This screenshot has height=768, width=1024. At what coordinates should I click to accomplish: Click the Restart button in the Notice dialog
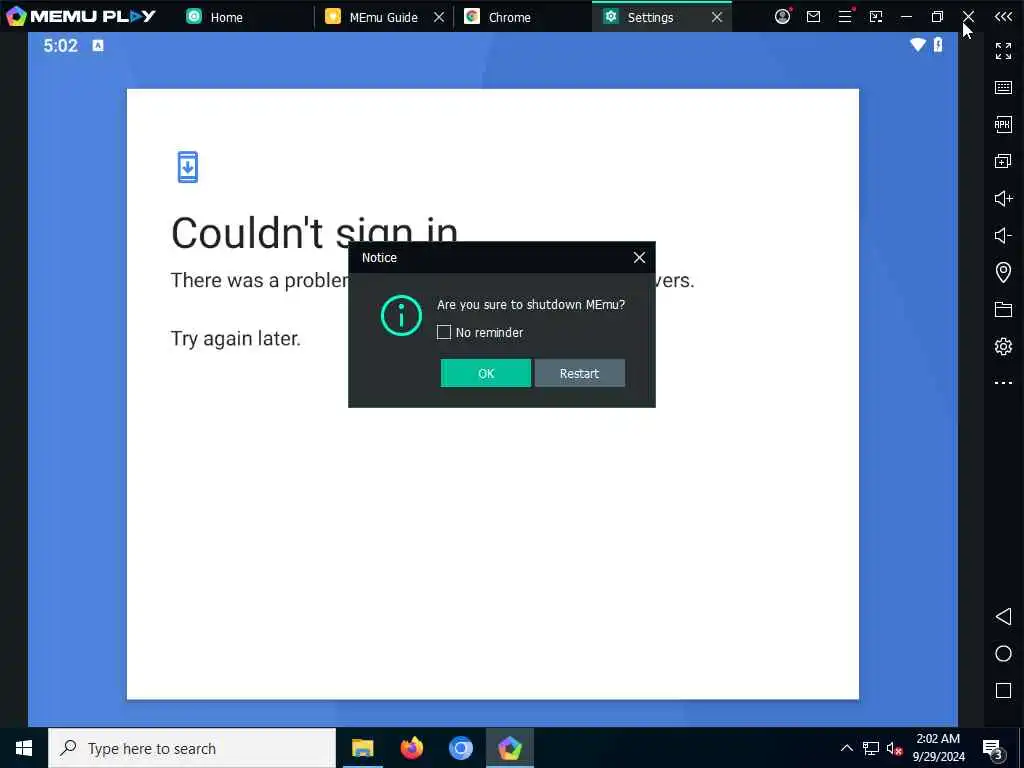pyautogui.click(x=579, y=373)
